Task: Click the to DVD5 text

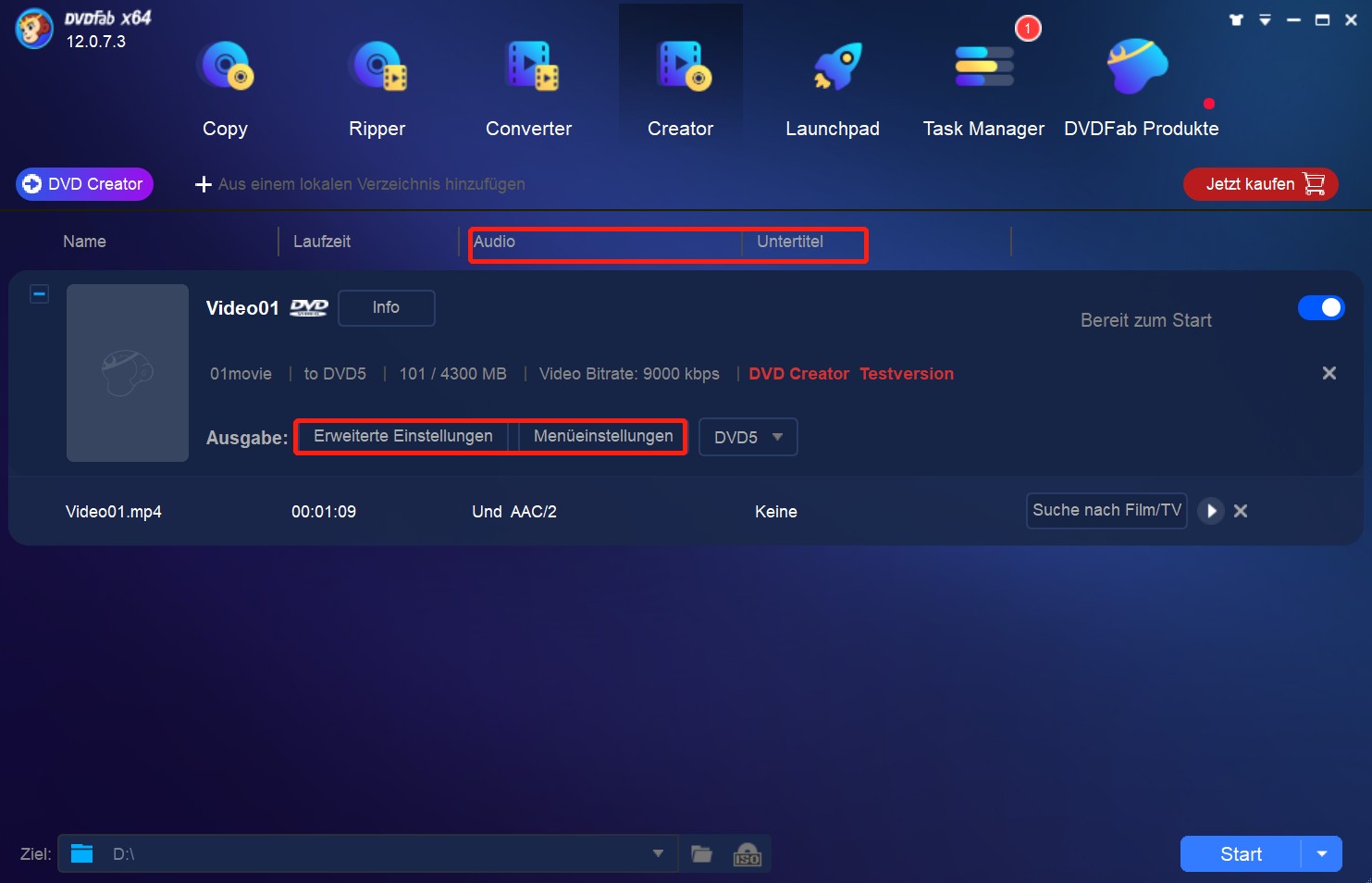Action: (335, 374)
